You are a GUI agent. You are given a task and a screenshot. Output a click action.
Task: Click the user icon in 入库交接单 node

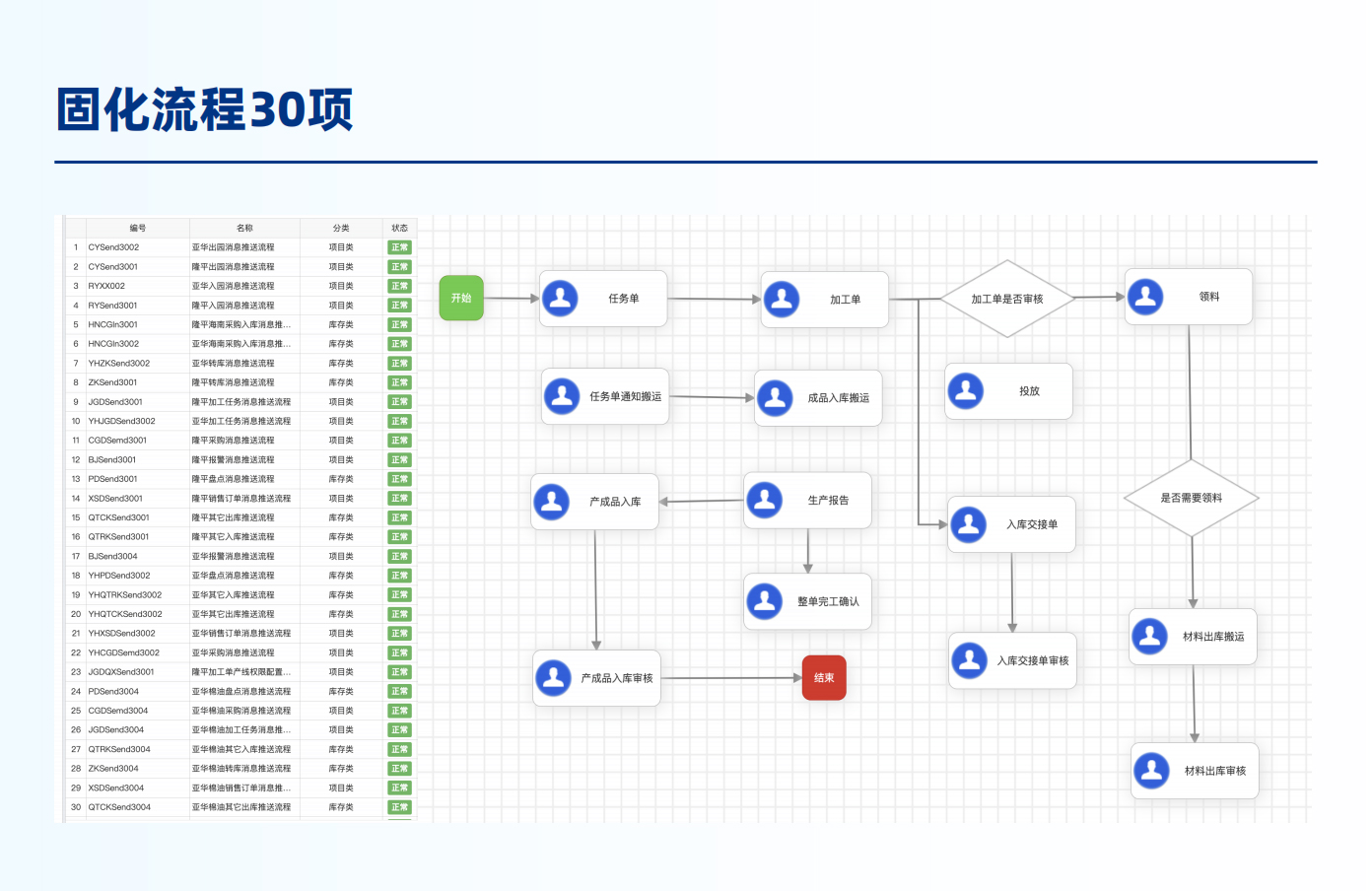969,524
